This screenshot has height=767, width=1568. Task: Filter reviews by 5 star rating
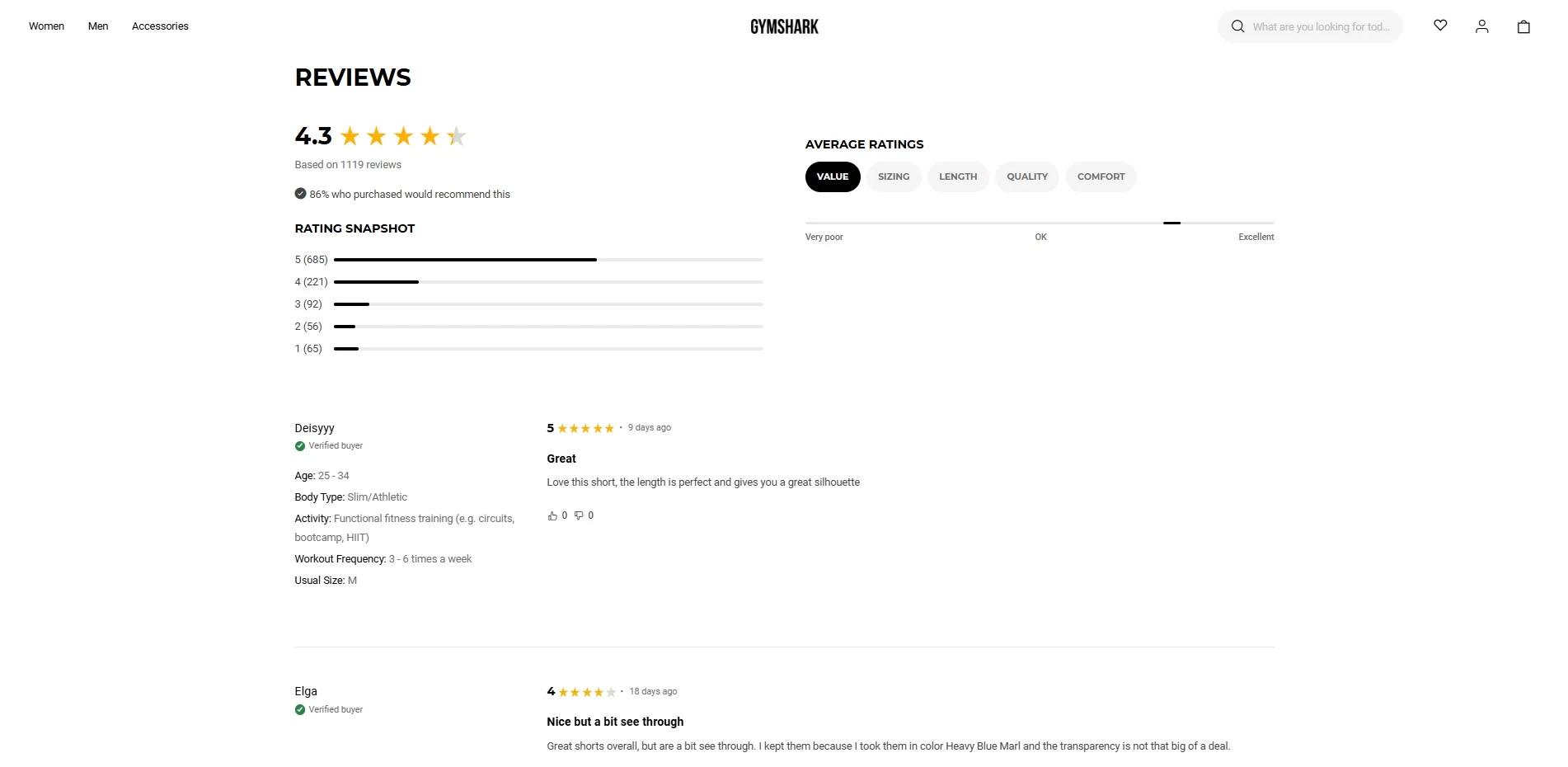(311, 260)
